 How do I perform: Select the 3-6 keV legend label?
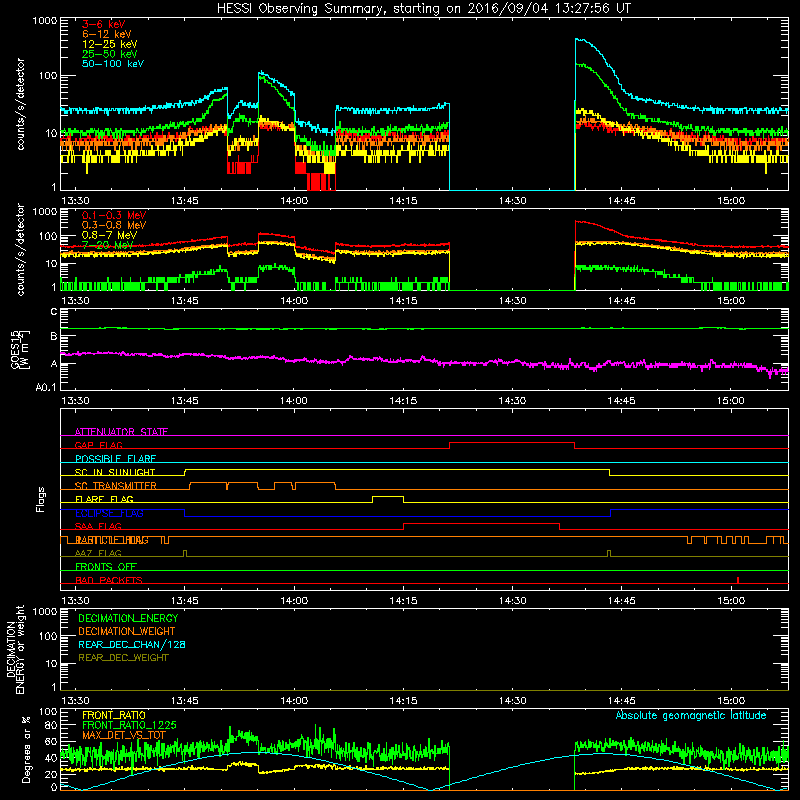click(103, 24)
